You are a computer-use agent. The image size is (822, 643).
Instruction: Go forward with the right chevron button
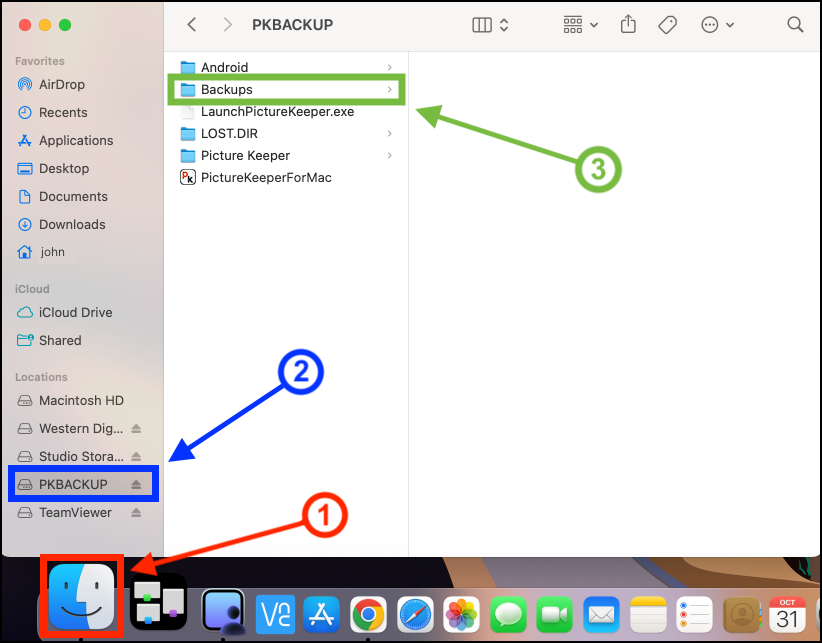pos(227,25)
